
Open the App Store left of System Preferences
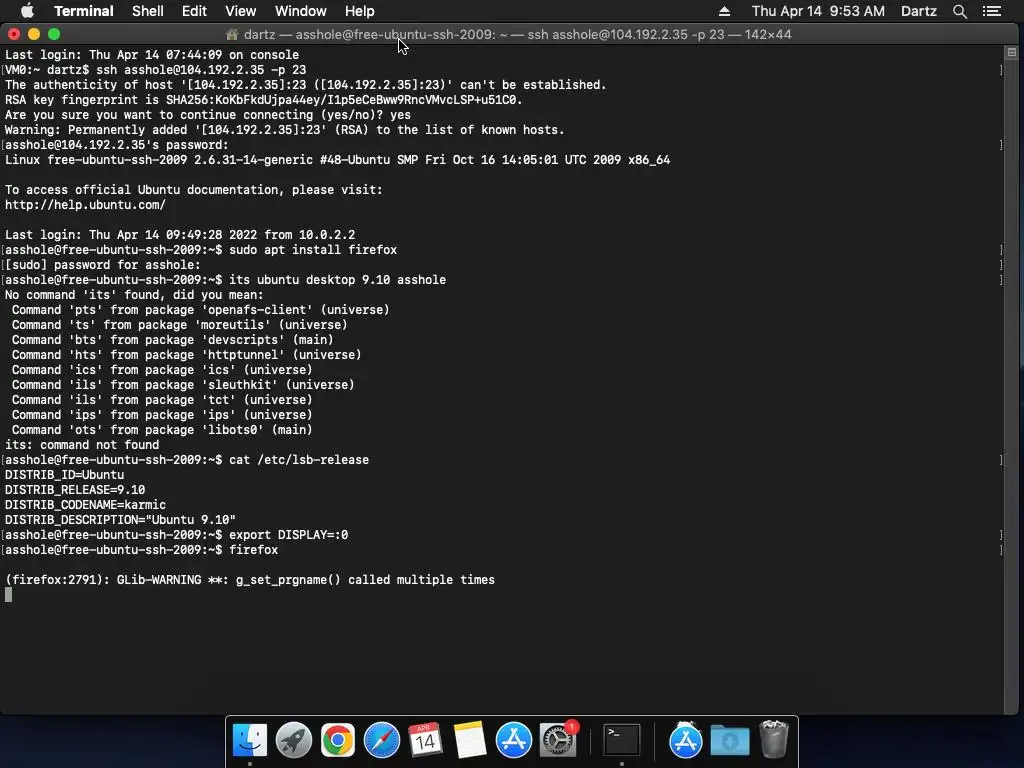coord(513,741)
